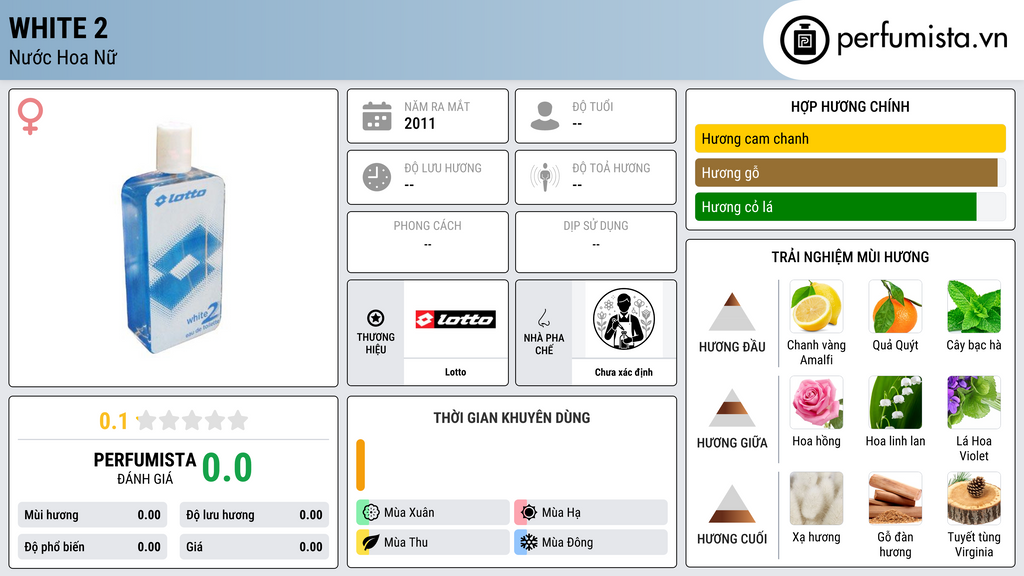Screen dimensions: 1024x576
Task: Click the person icon beside Độ tuổi
Action: 545,116
